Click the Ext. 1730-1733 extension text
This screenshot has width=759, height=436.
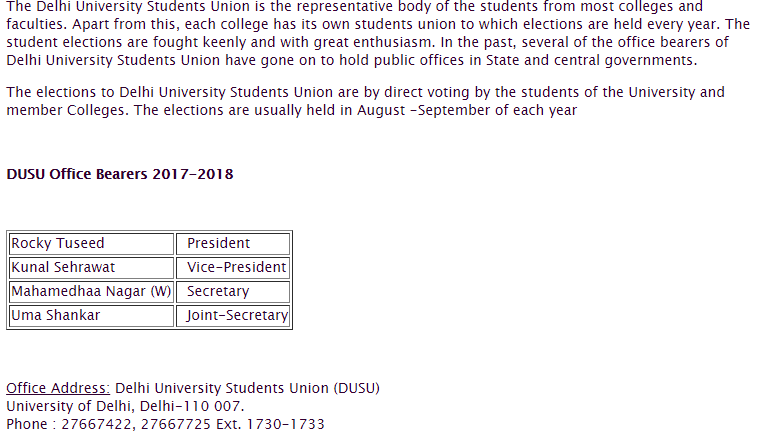(270, 424)
